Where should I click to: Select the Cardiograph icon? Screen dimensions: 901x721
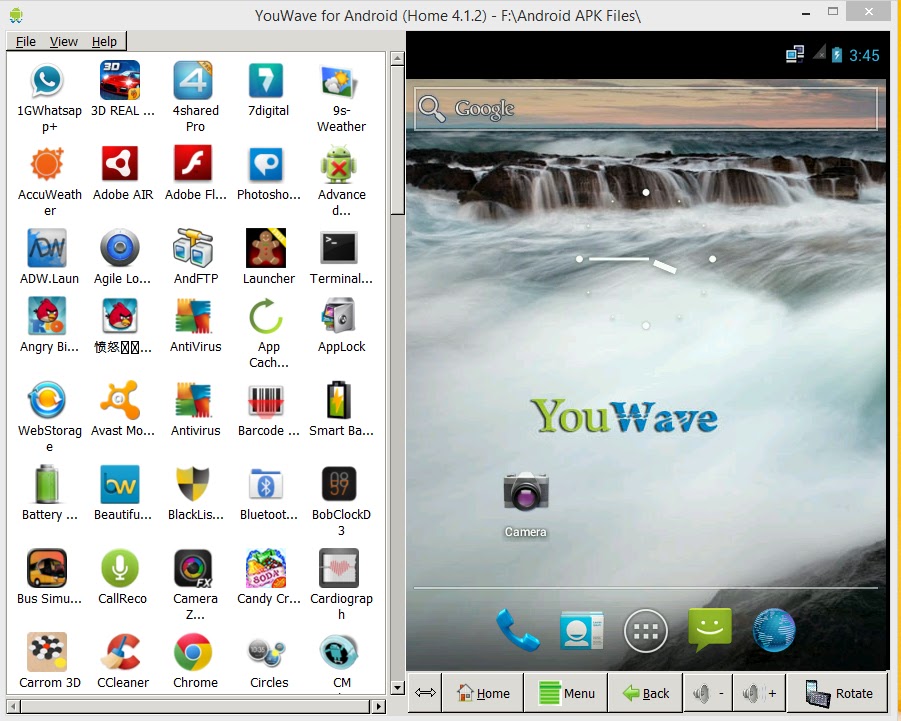pos(339,568)
